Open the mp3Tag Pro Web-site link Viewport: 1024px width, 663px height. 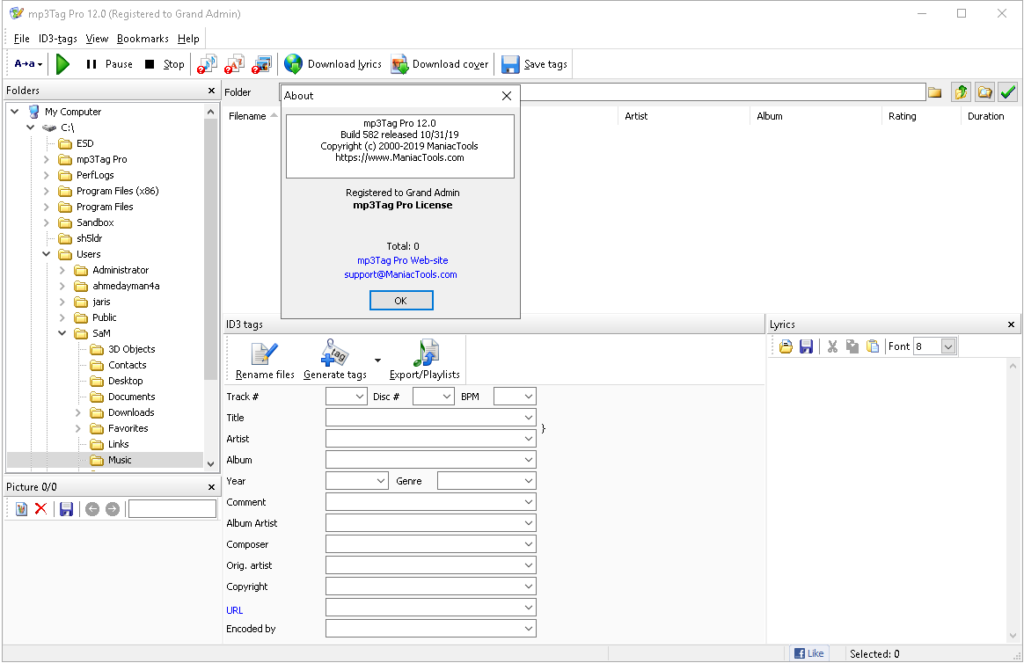[x=401, y=261]
